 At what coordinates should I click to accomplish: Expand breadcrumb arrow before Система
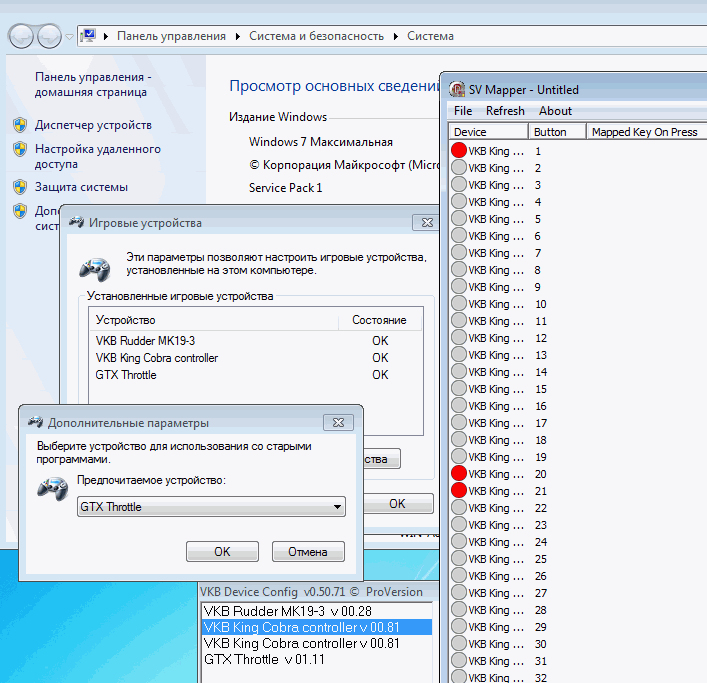(x=395, y=36)
